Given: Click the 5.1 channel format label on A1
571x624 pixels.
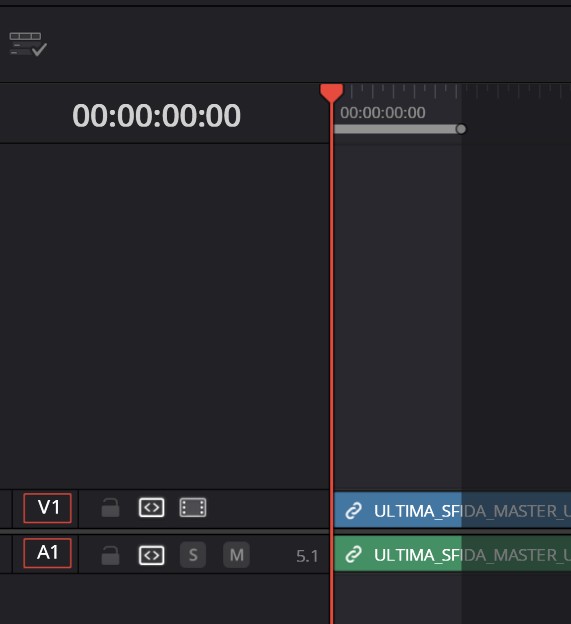Looking at the screenshot, I should click(307, 556).
